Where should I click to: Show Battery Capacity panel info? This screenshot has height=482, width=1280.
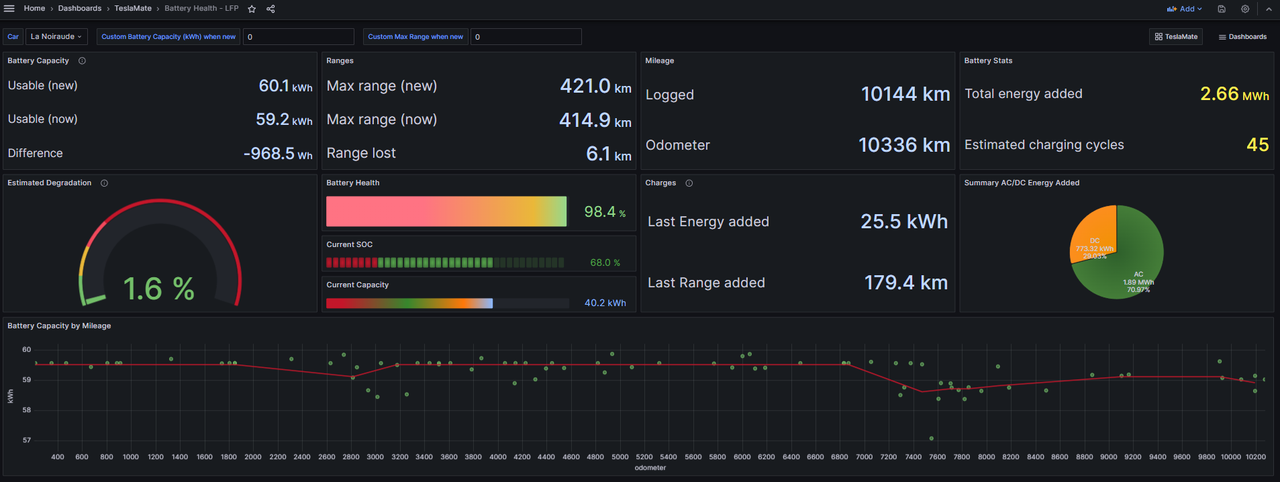pyautogui.click(x=82, y=61)
